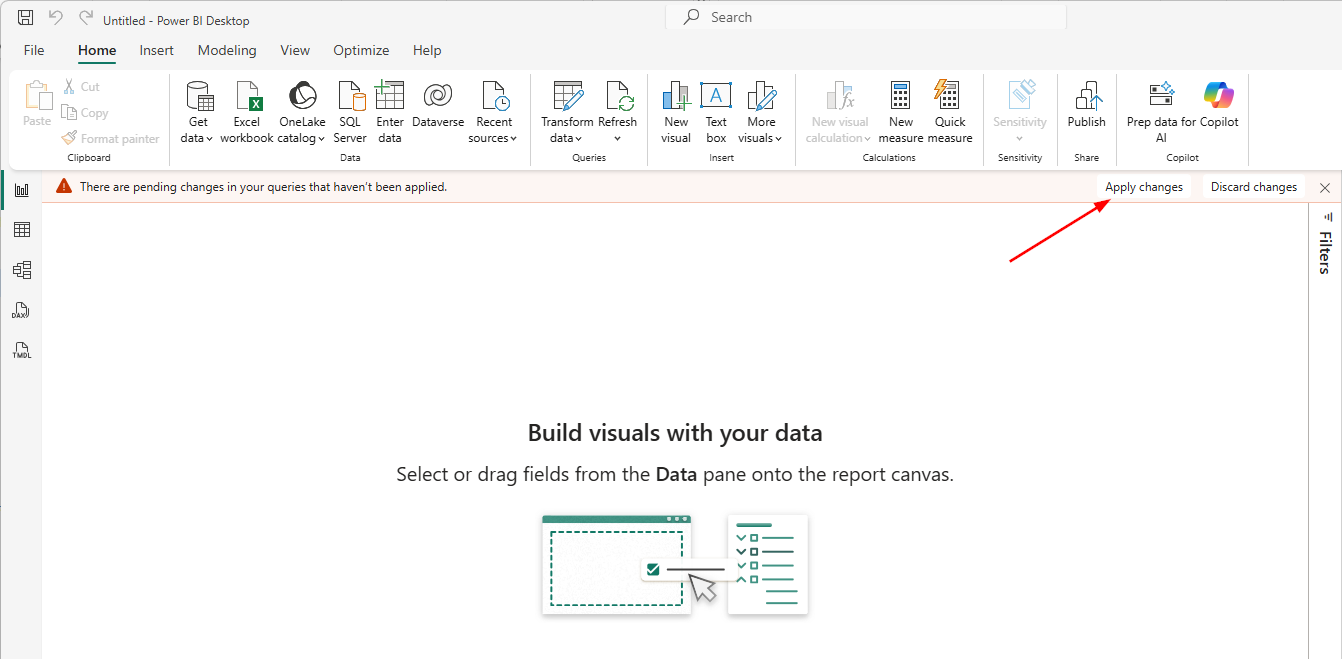Click the Discard changes button
Screen dimensions: 1342x659
point(1253,187)
